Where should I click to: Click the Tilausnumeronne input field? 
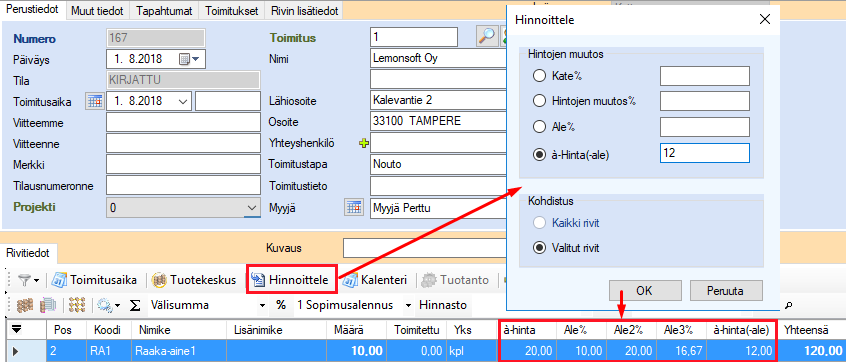coord(183,186)
